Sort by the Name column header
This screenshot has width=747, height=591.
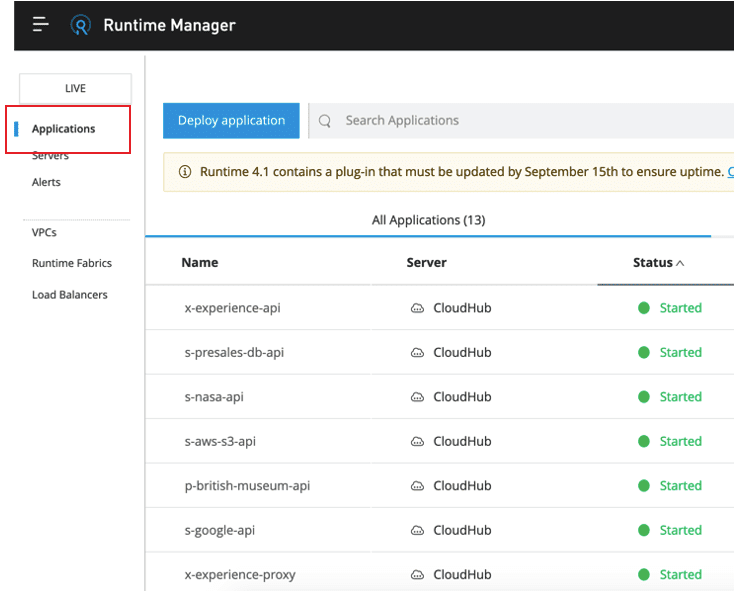[200, 262]
